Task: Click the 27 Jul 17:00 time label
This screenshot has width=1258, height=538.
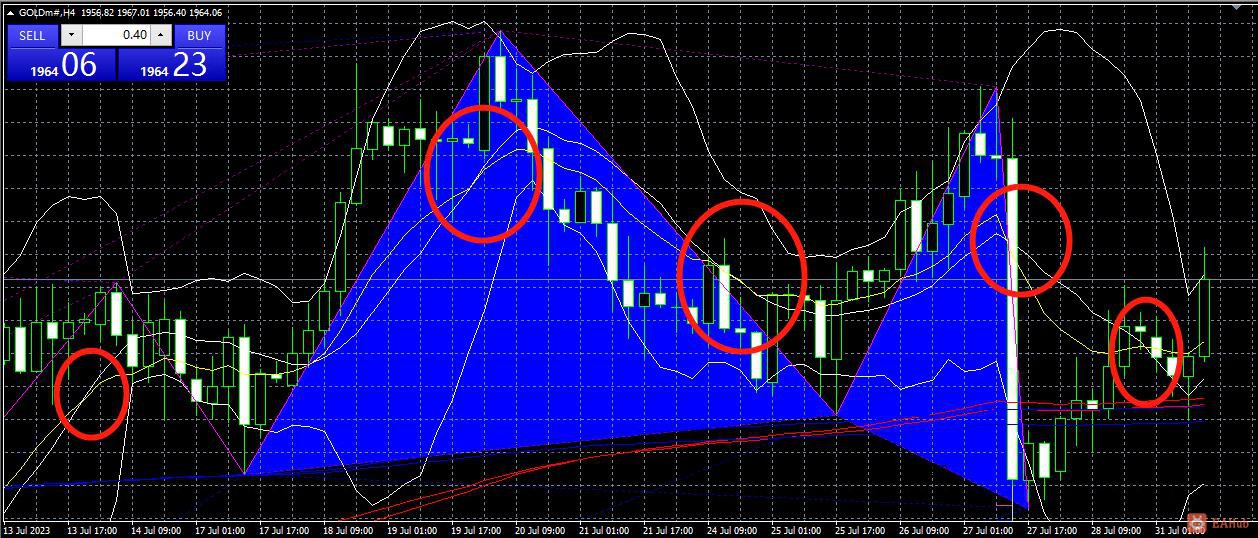Action: [1052, 531]
